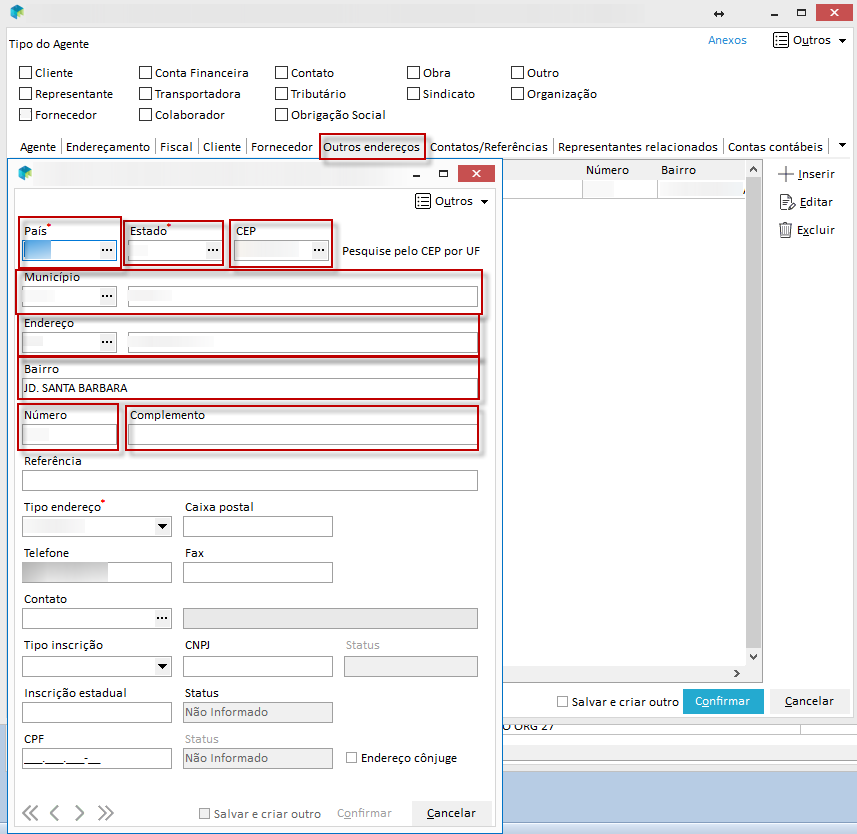
Task: Tick the Endereço cônjuge checkbox
Action: click(x=351, y=758)
